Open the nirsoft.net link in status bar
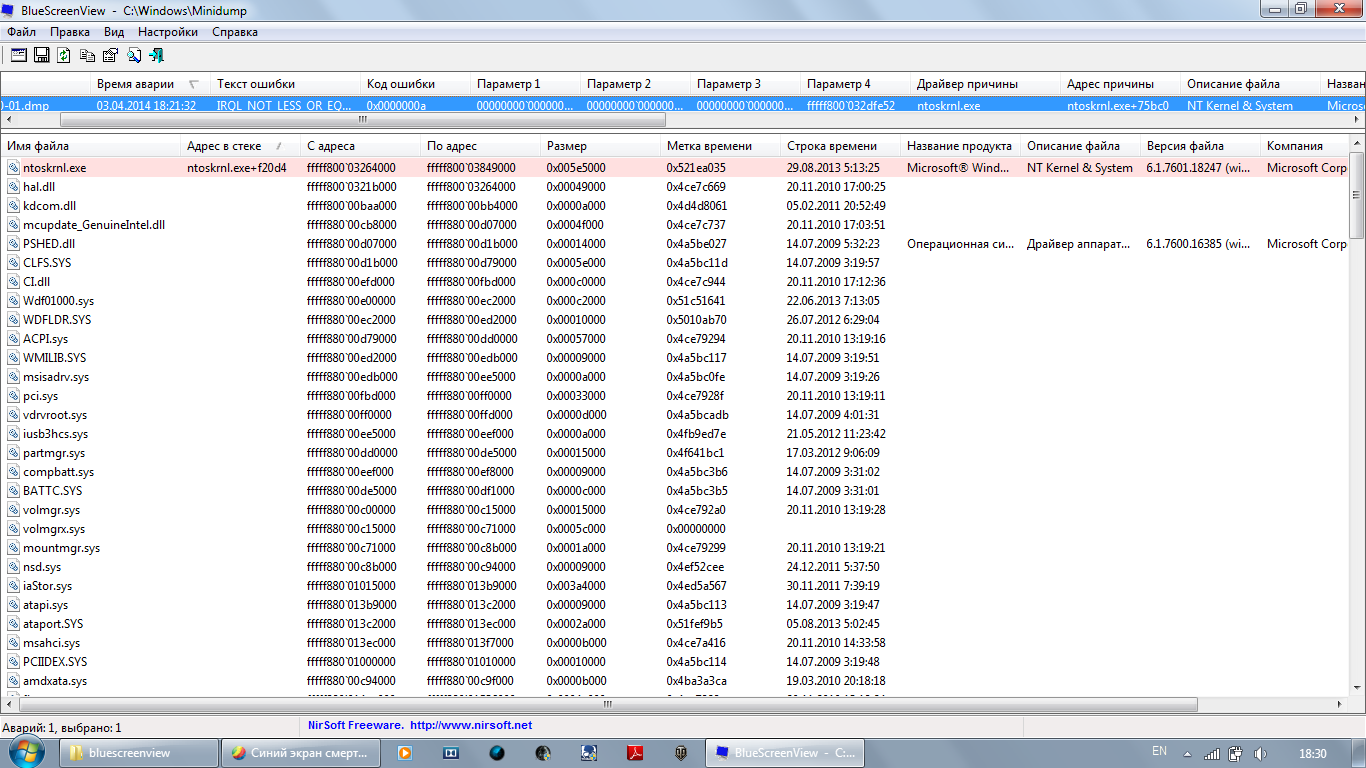This screenshot has height=768, width=1366. pyautogui.click(x=470, y=725)
